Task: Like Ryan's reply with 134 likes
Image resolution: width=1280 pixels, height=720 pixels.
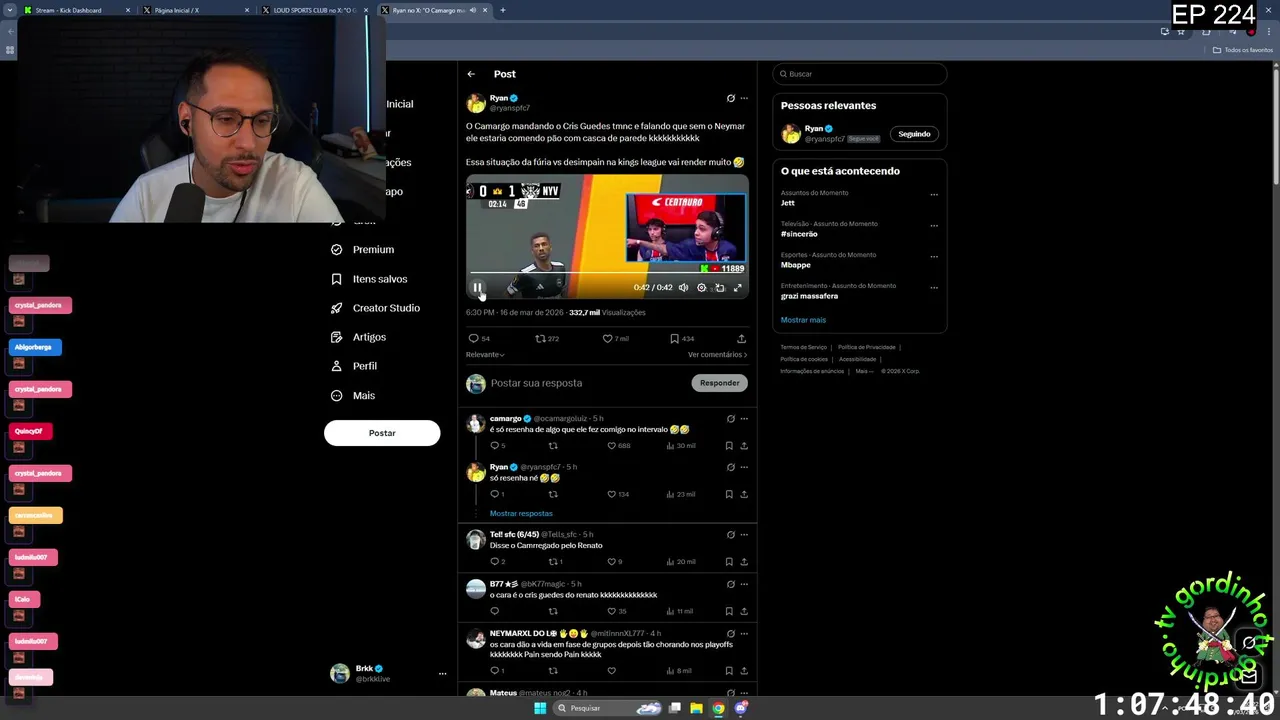Action: (618, 494)
